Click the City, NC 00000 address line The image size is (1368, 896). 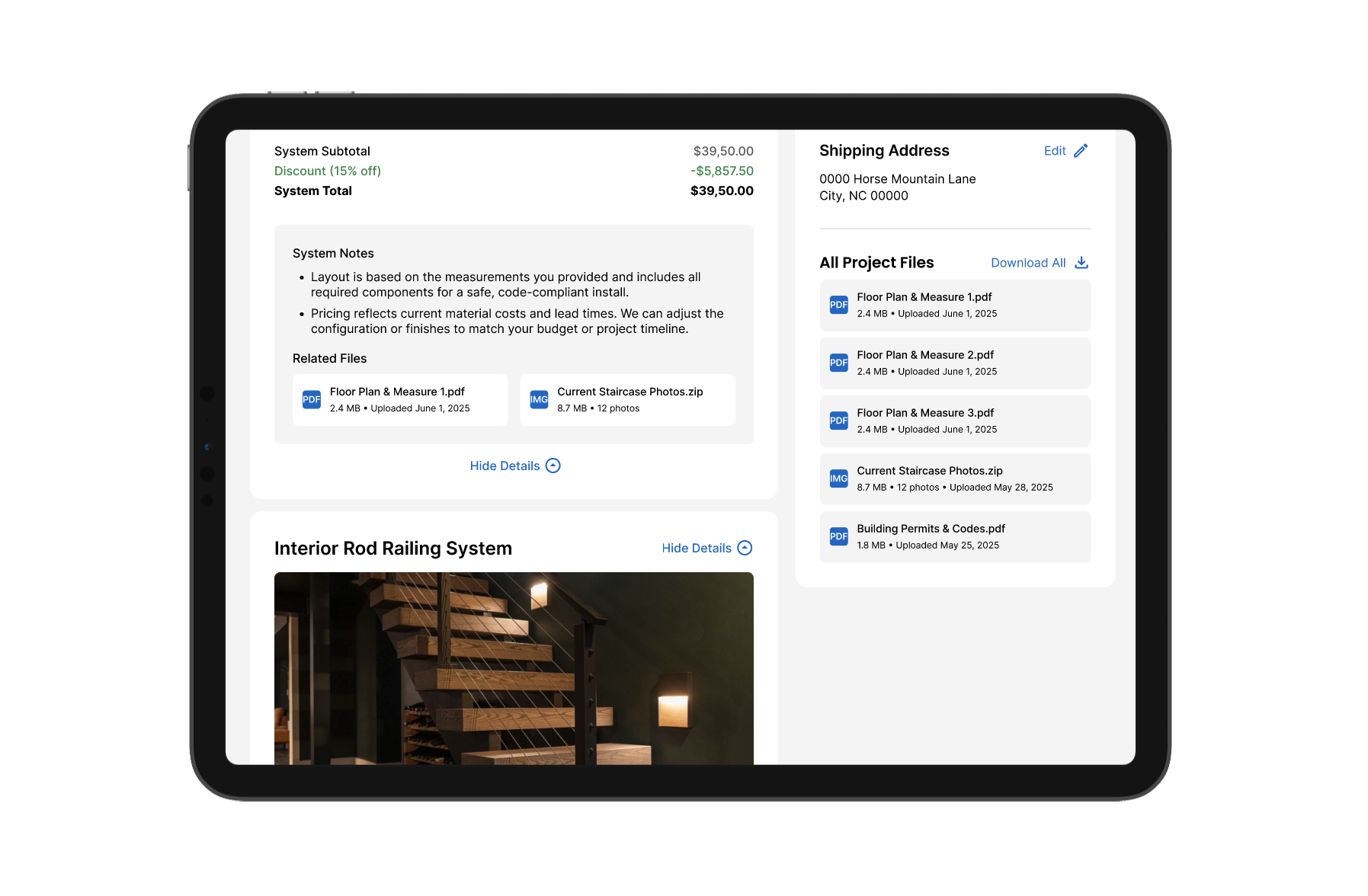click(863, 196)
